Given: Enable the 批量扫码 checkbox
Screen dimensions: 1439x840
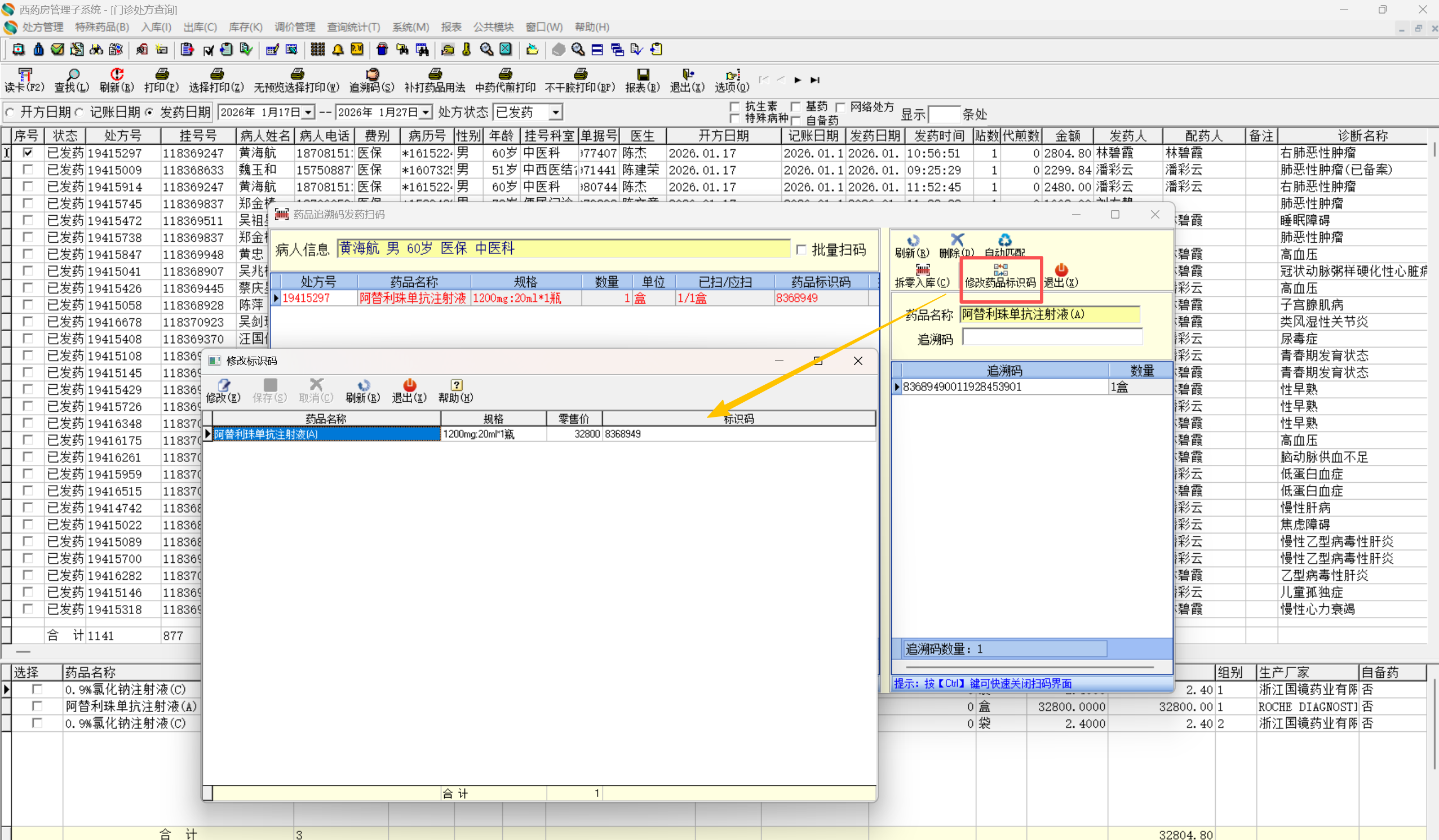Looking at the screenshot, I should click(x=801, y=250).
